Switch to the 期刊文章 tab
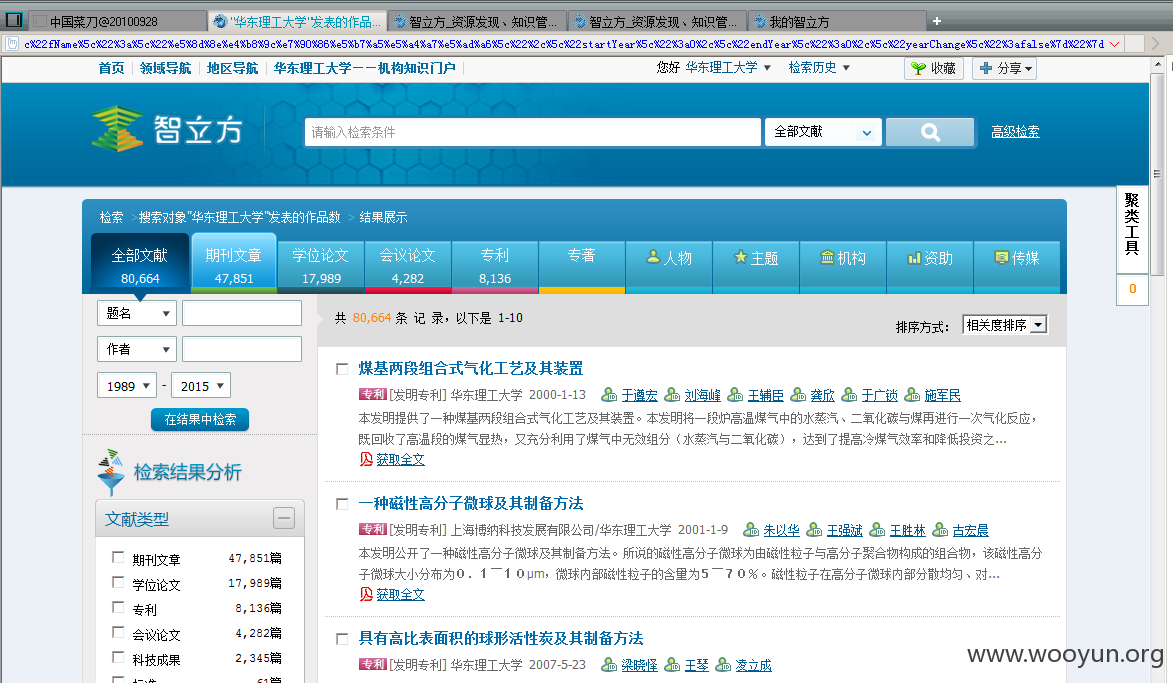Image resolution: width=1173 pixels, height=683 pixels. coord(233,264)
